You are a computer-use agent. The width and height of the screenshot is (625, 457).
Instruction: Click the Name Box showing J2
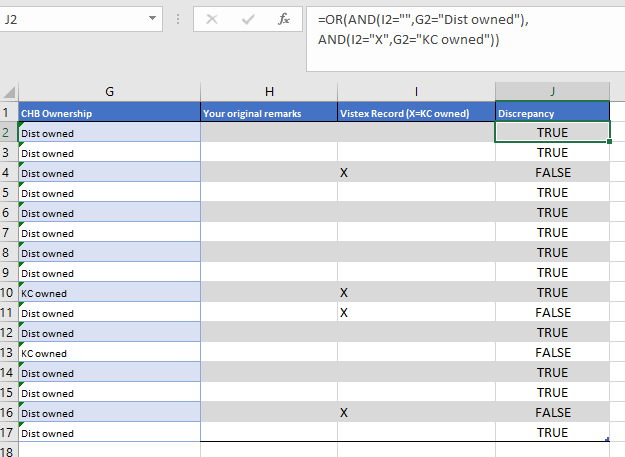[x=74, y=19]
